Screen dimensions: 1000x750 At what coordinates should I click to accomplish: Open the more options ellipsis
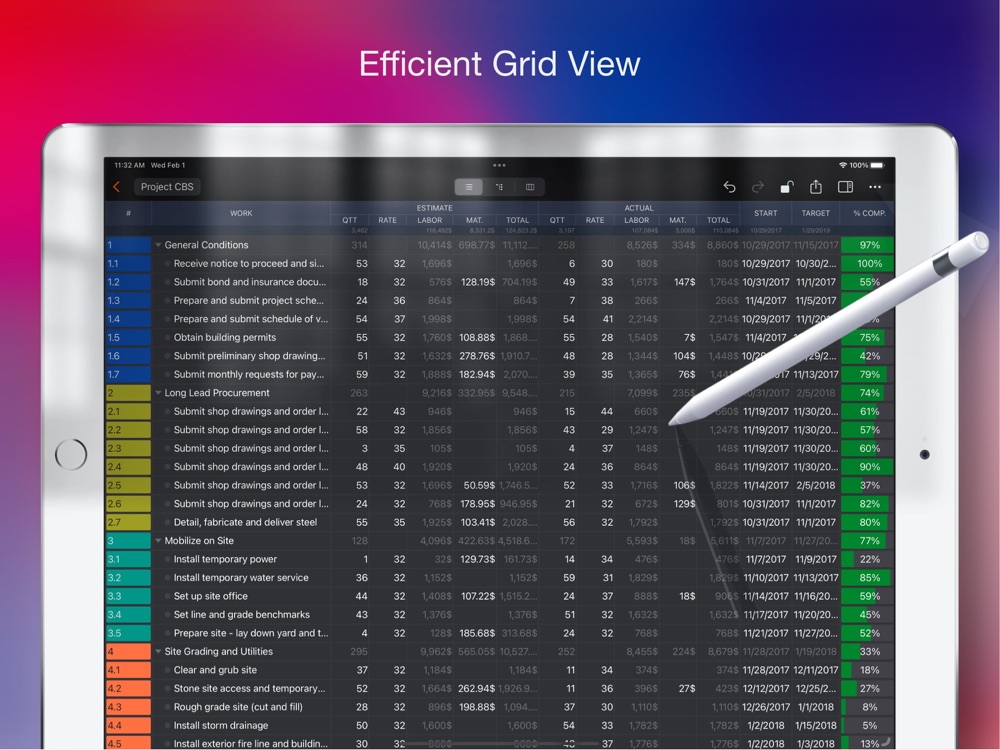click(875, 187)
